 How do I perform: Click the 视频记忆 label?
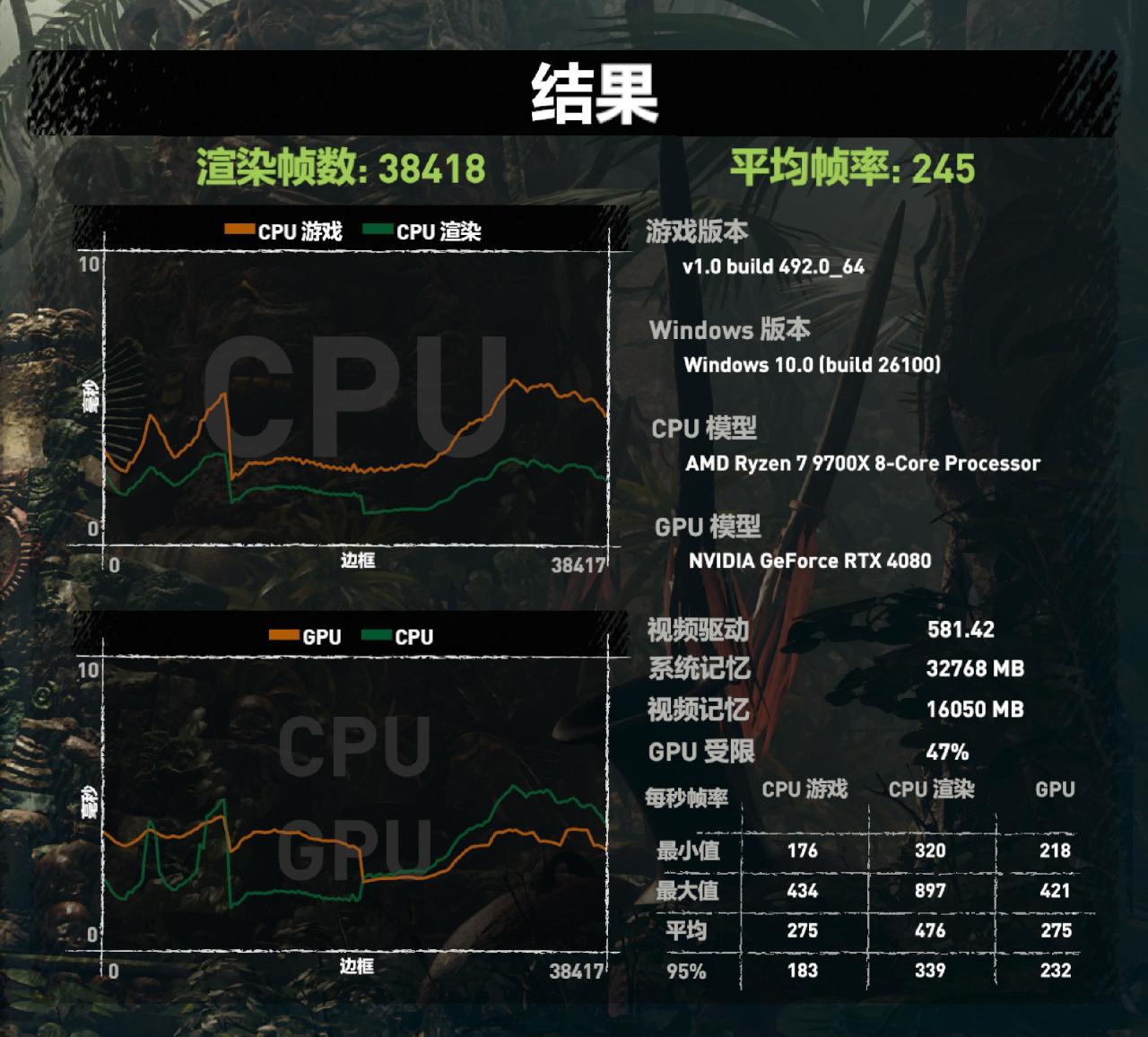(698, 709)
